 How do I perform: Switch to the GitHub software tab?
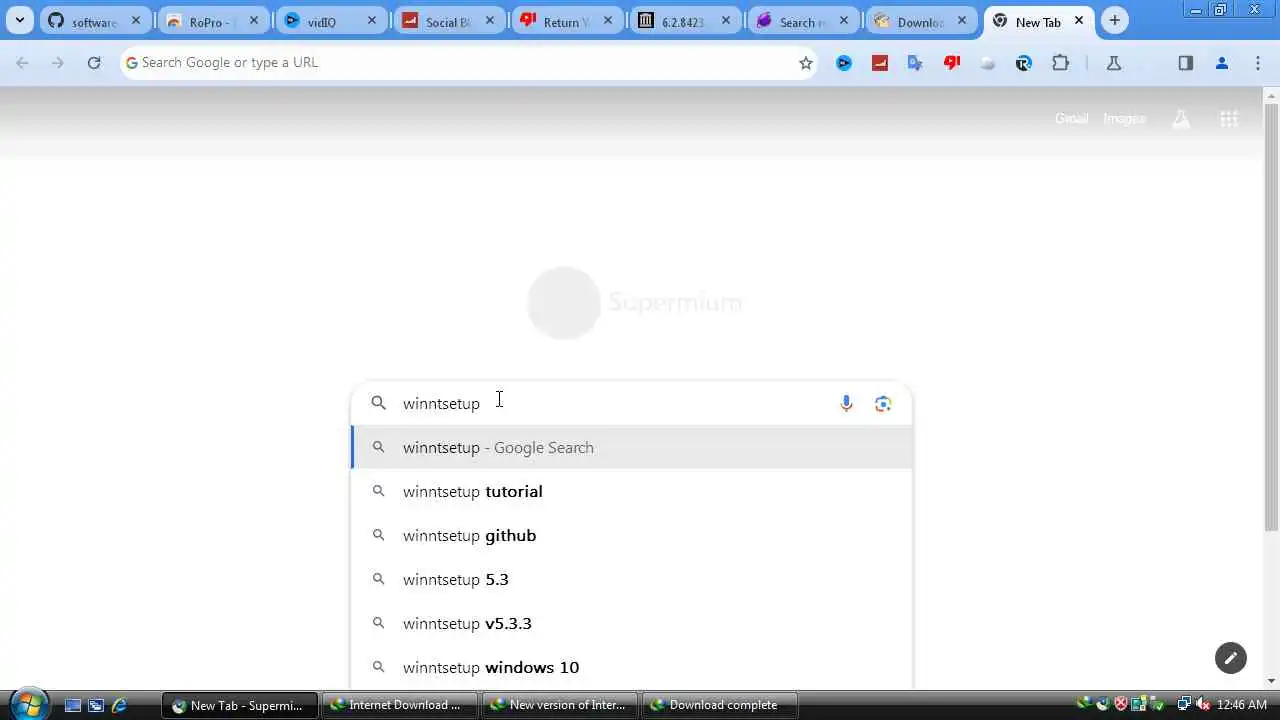(x=95, y=21)
